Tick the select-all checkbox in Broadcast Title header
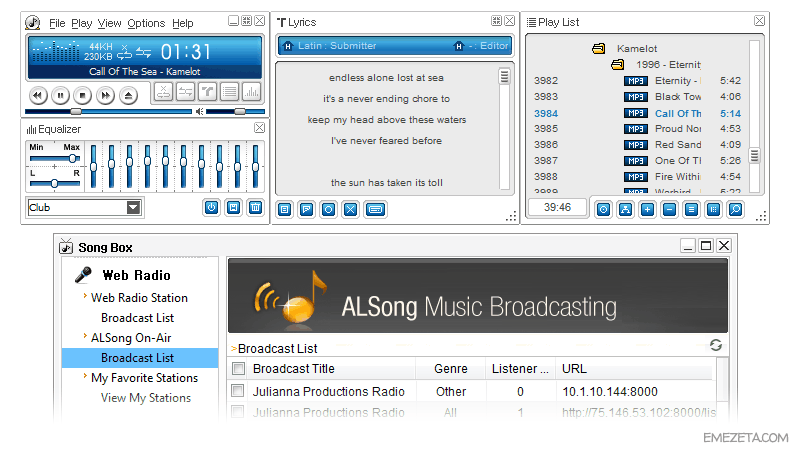 [x=238, y=368]
